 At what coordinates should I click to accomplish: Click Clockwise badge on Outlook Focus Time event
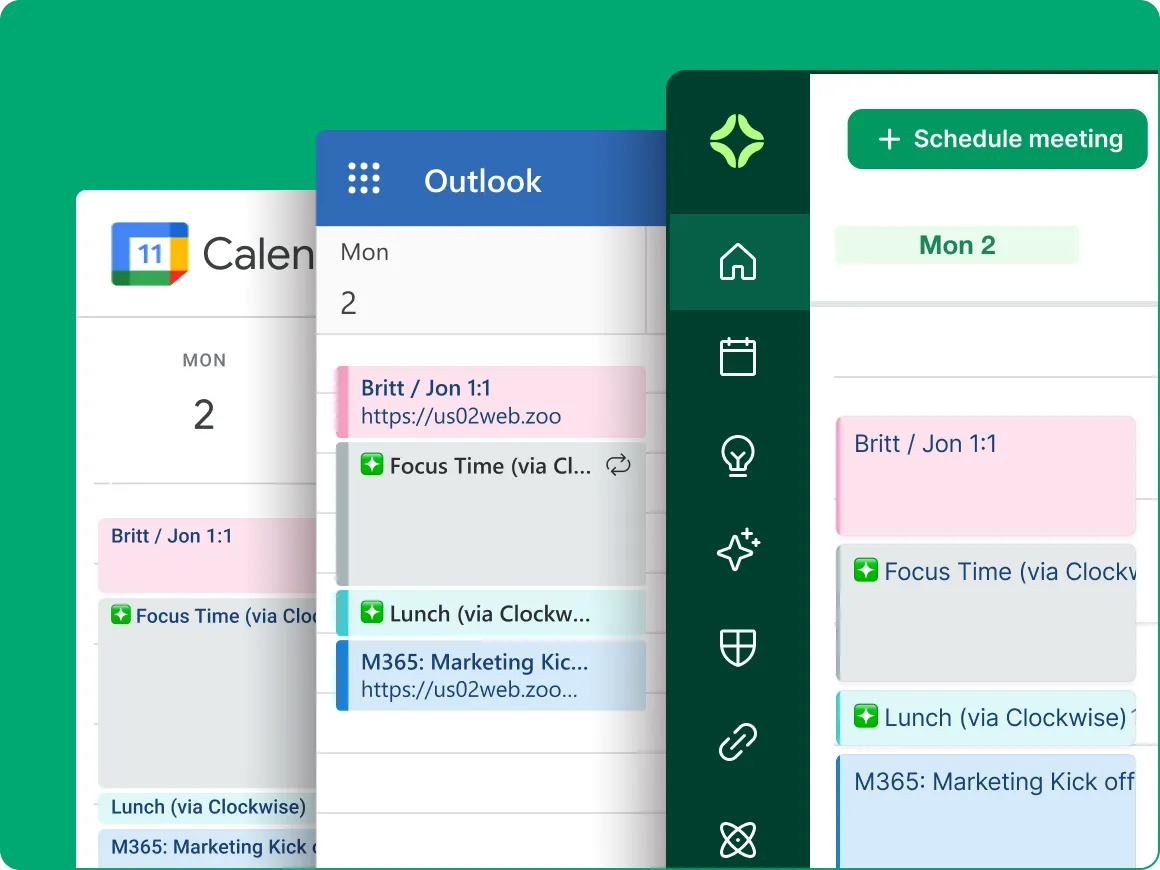point(371,465)
